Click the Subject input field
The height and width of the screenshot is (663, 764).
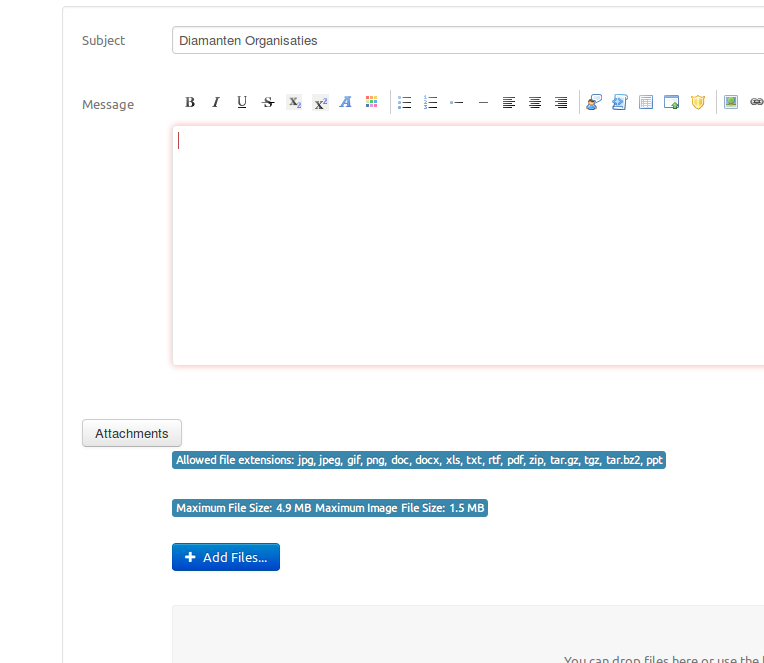(468, 40)
